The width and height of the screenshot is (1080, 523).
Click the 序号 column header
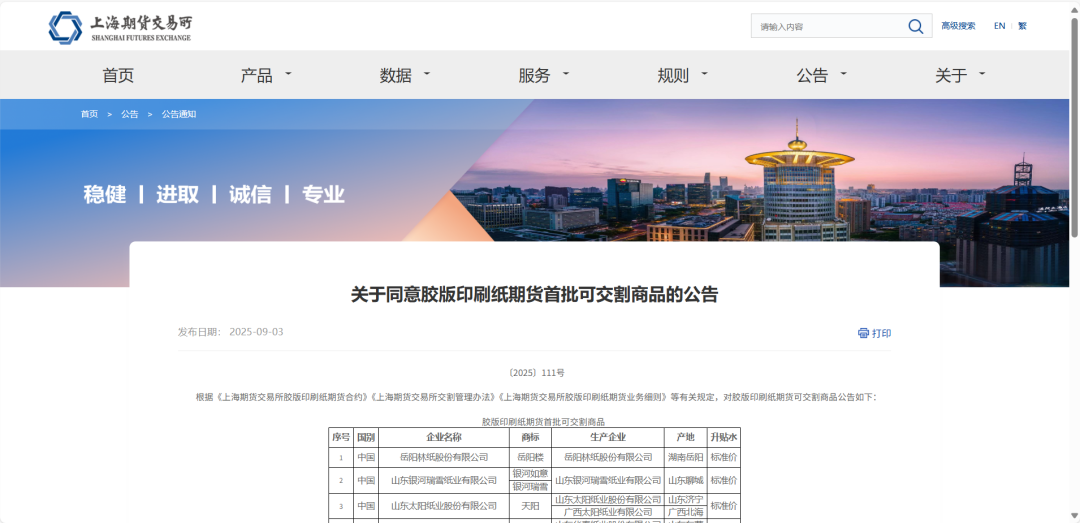[341, 438]
